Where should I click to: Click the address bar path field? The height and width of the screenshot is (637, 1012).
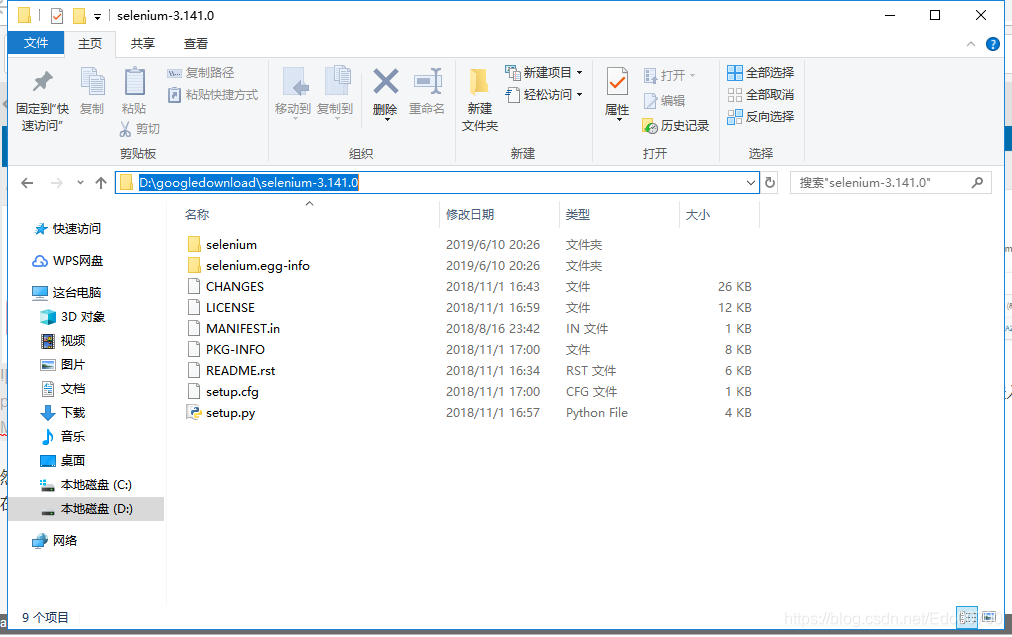point(437,183)
